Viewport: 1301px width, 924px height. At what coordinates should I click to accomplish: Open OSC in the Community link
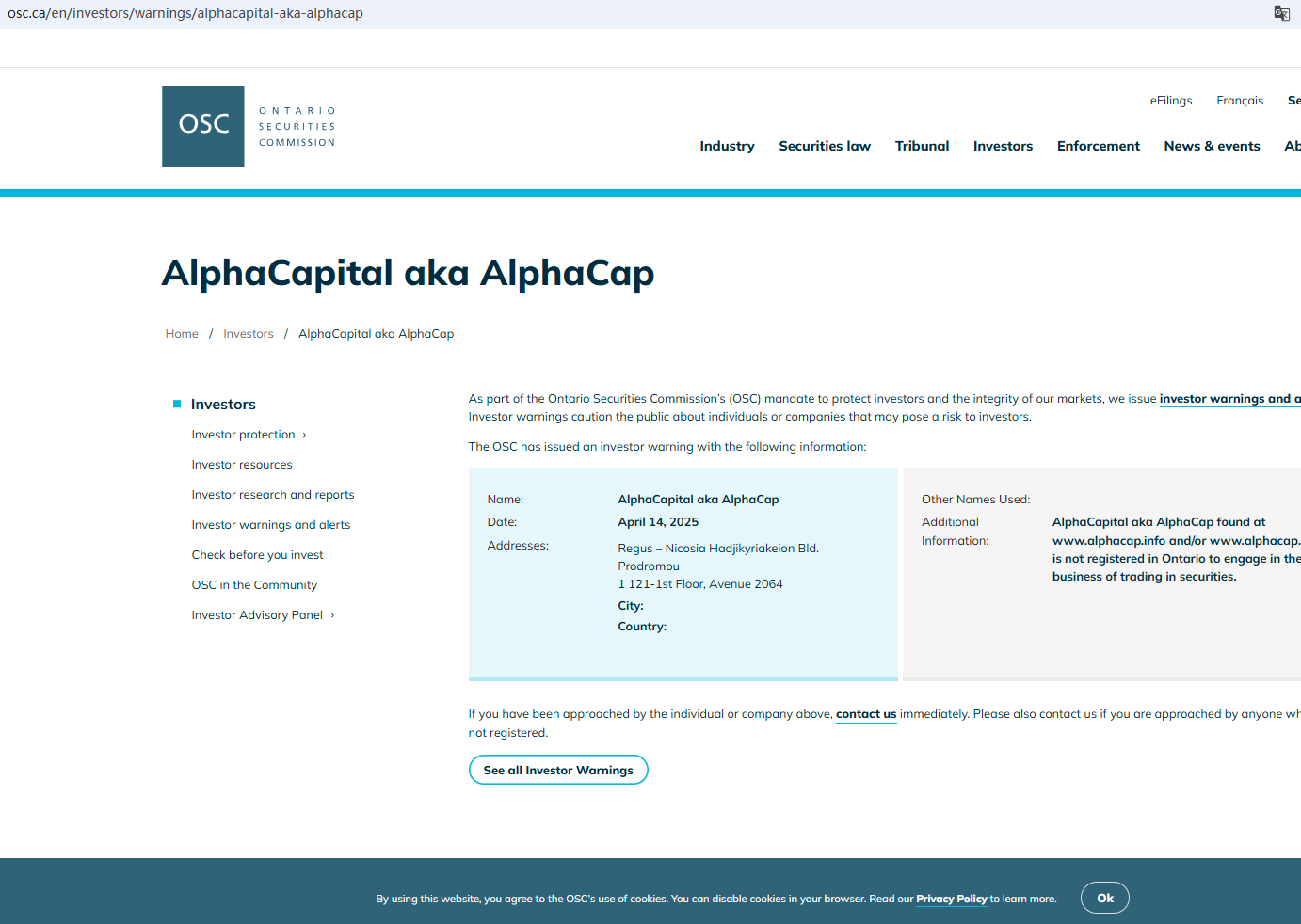[254, 585]
